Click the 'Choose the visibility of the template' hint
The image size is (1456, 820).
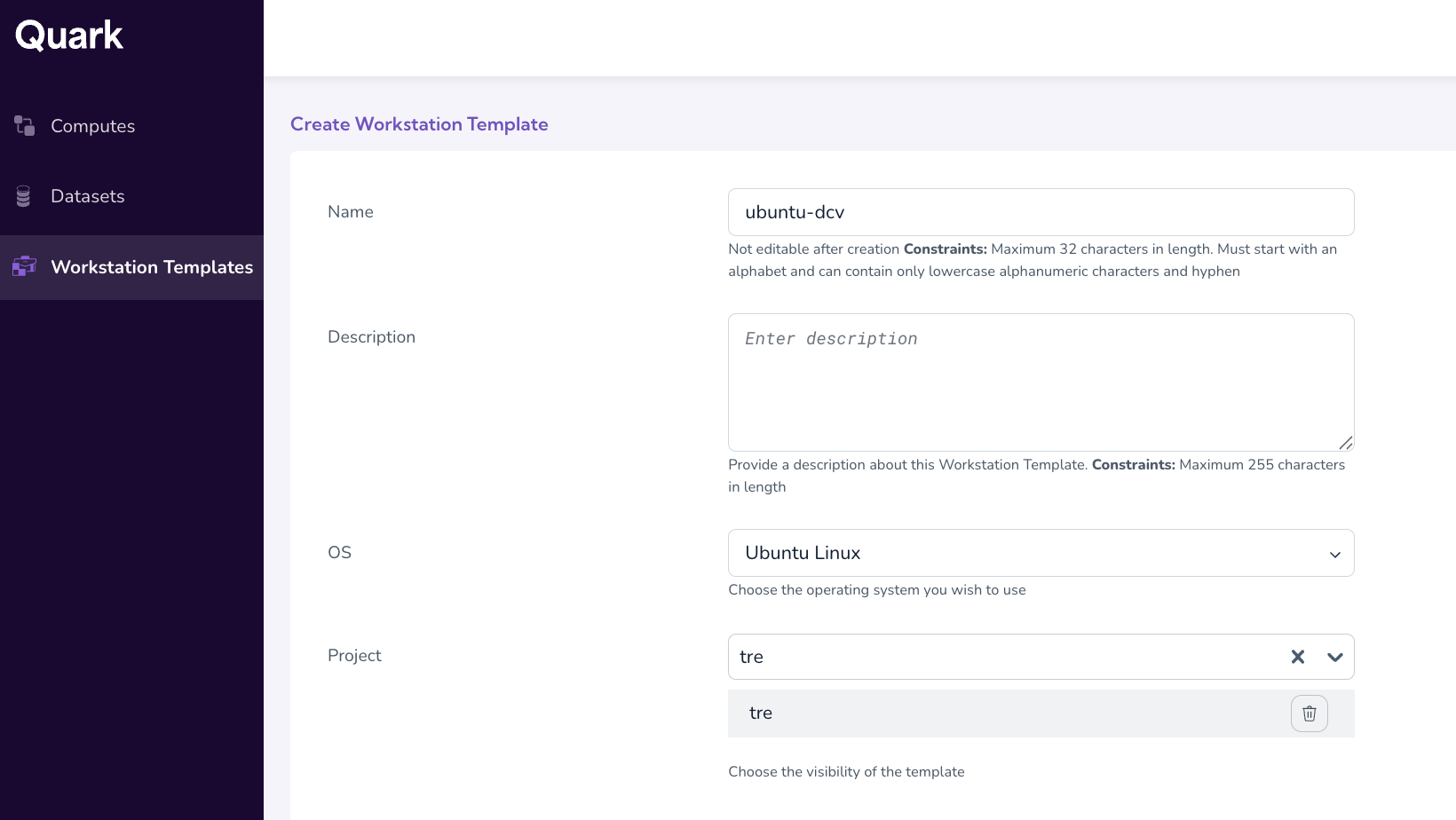click(846, 772)
